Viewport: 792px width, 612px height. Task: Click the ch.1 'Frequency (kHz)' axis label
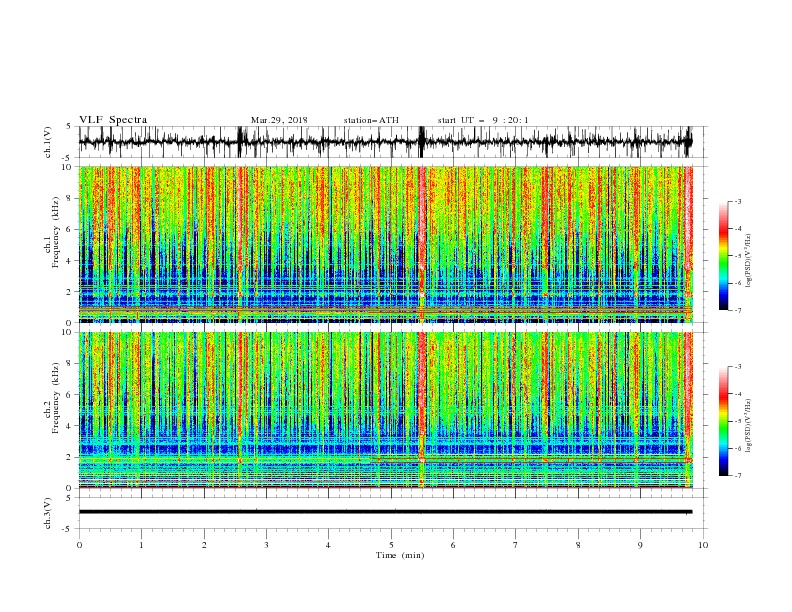pos(55,233)
